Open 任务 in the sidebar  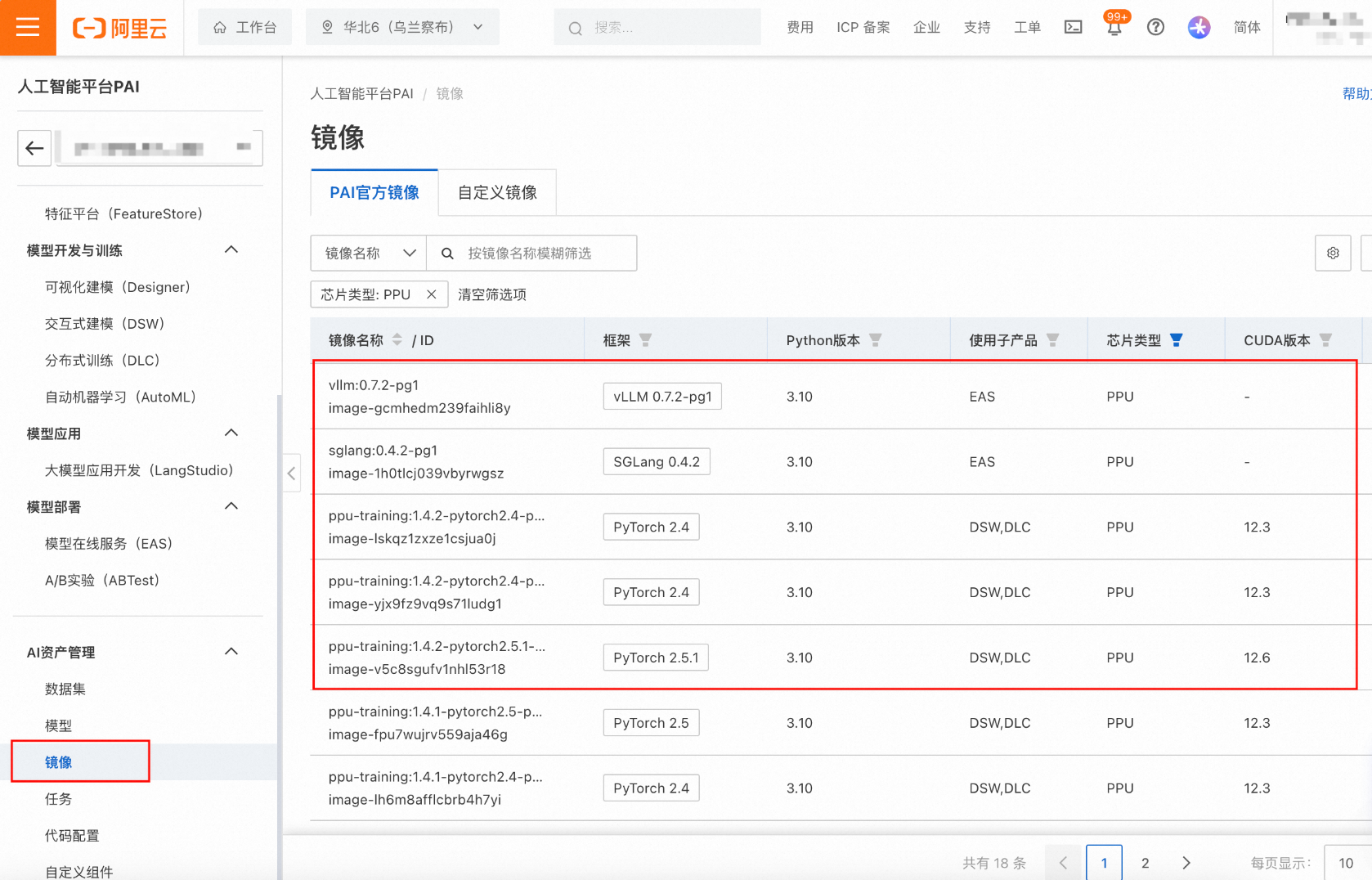58,798
